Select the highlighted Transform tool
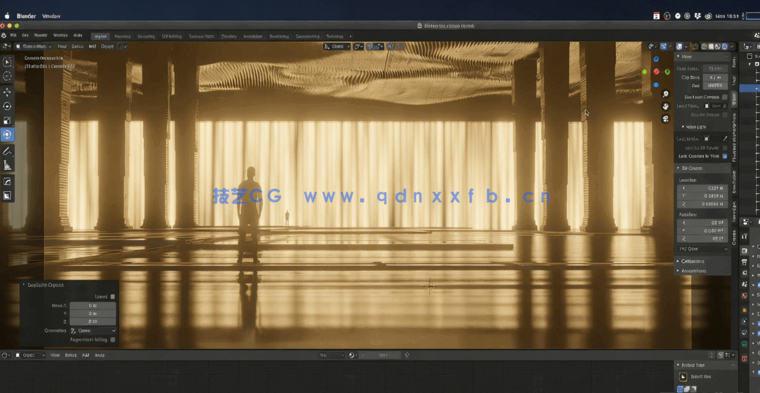760x393 pixels. click(x=7, y=135)
